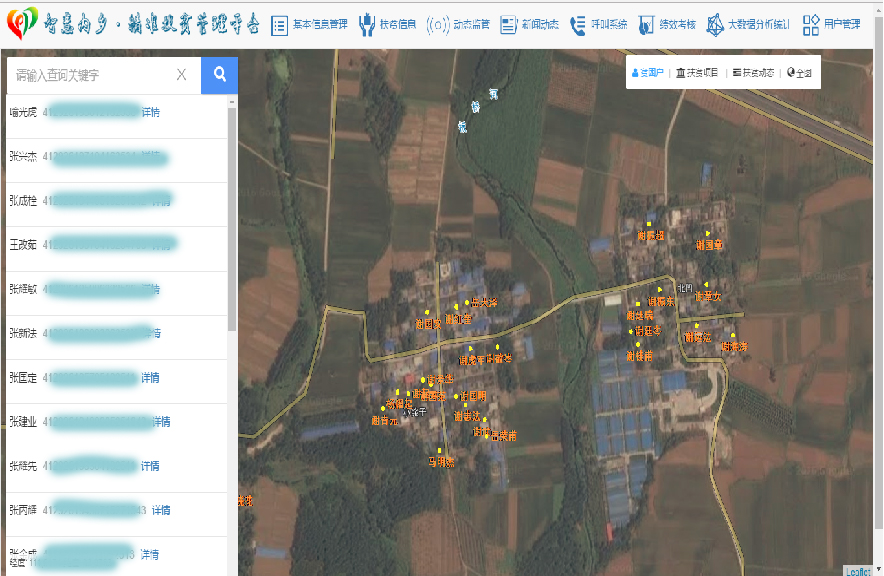Open the 呼叫系统 call system
The height and width of the screenshot is (576, 884).
click(x=599, y=24)
